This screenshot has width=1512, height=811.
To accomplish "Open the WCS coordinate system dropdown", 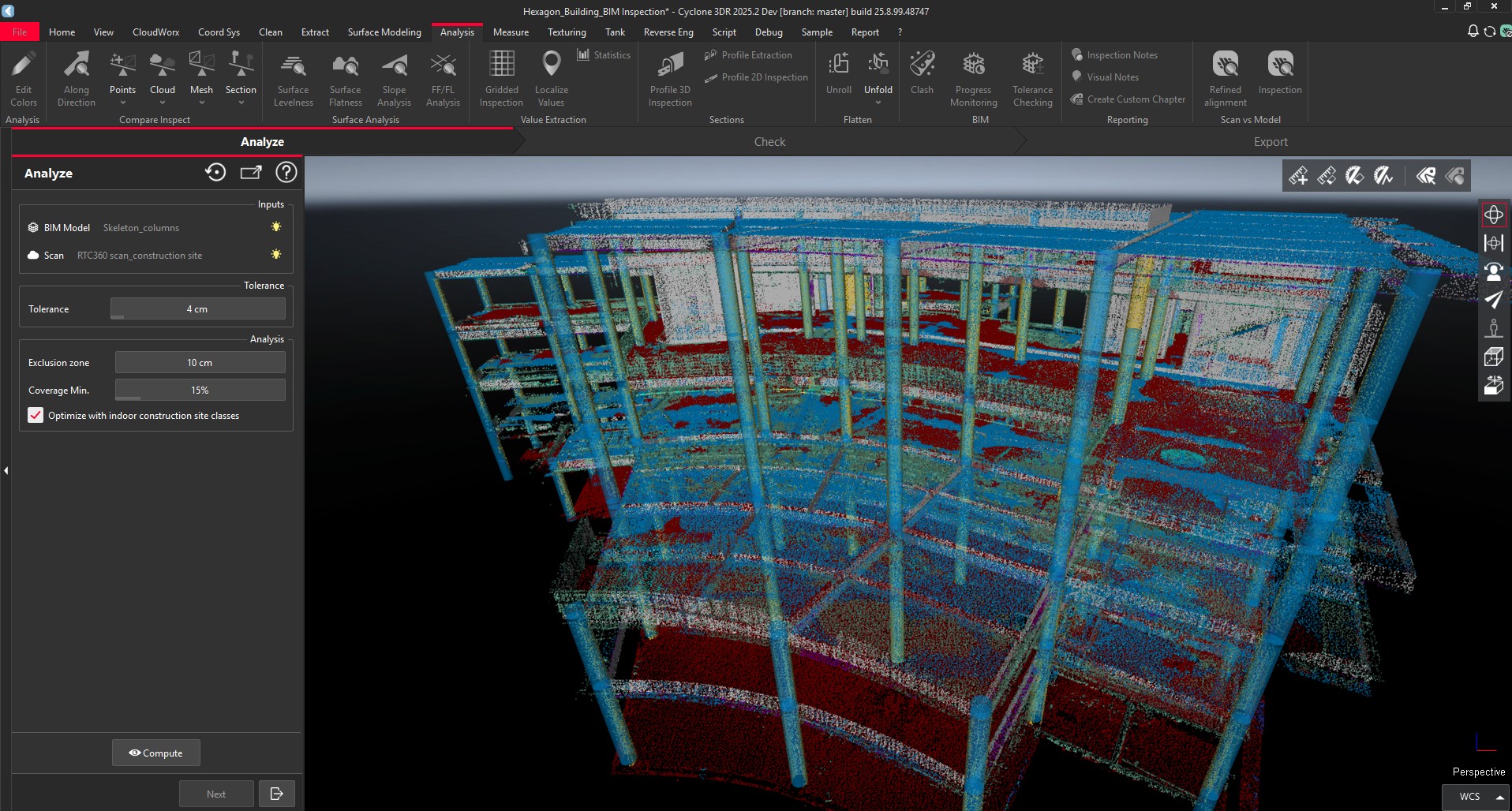I will pyautogui.click(x=1498, y=796).
